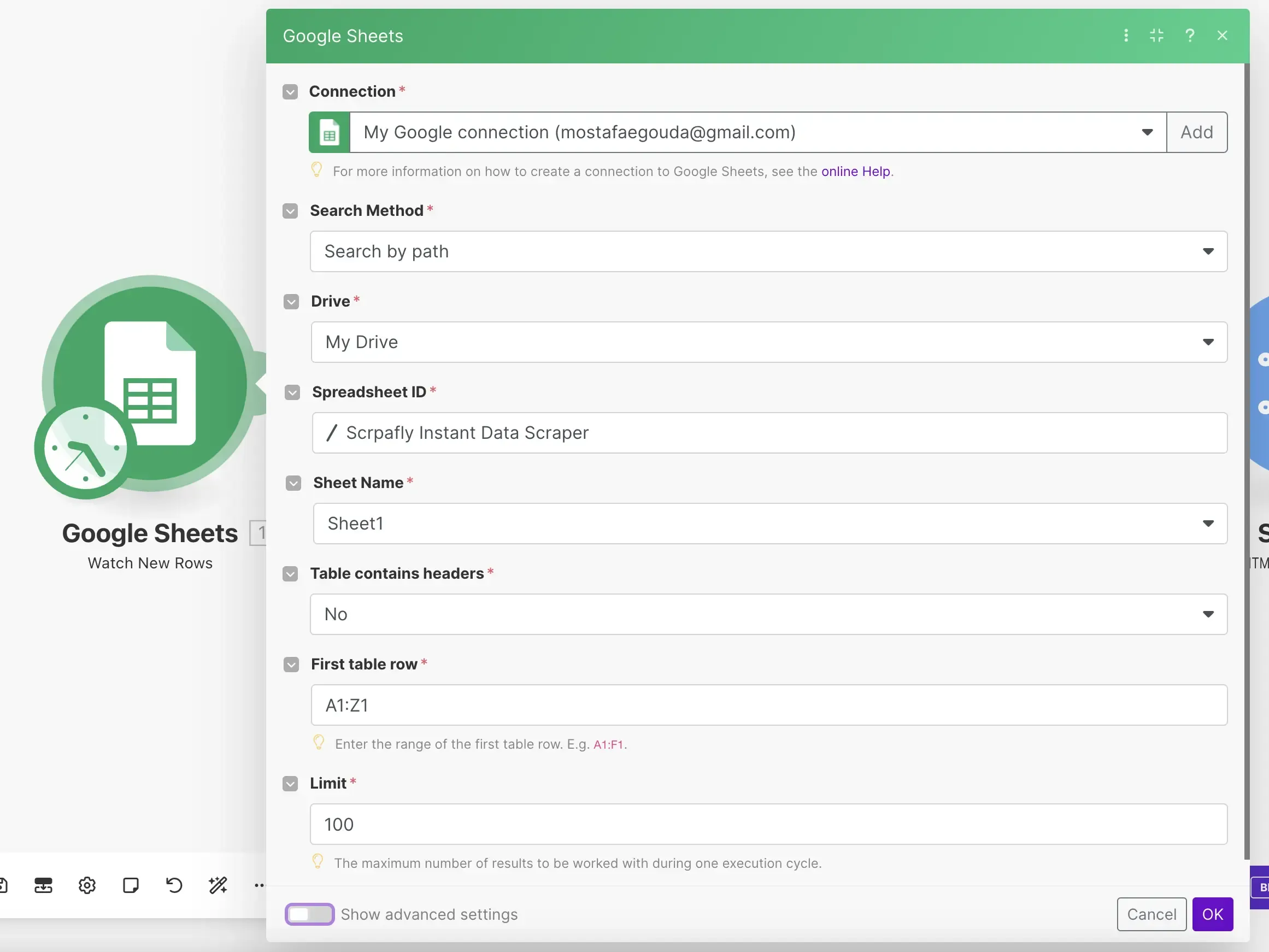Open the kebab menu in dialog header
The height and width of the screenshot is (952, 1269).
pyautogui.click(x=1126, y=35)
